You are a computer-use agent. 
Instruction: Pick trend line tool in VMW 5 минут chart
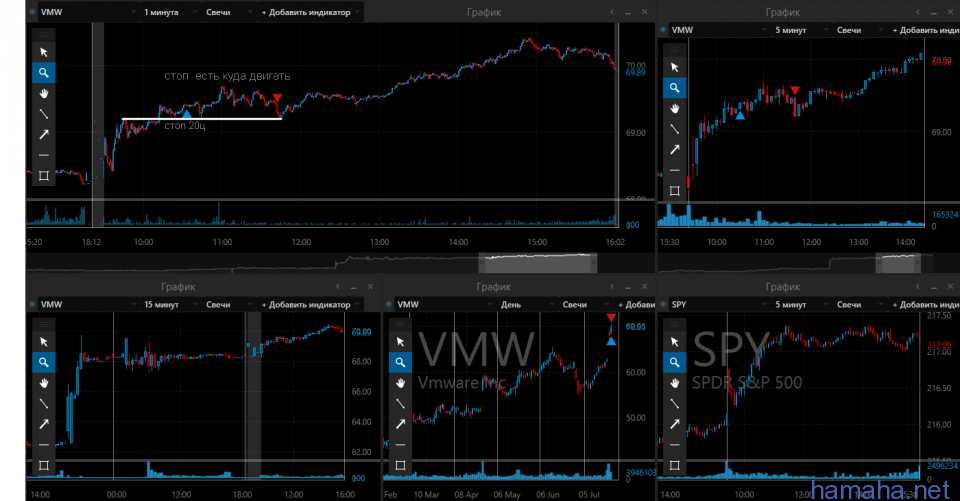pos(674,129)
